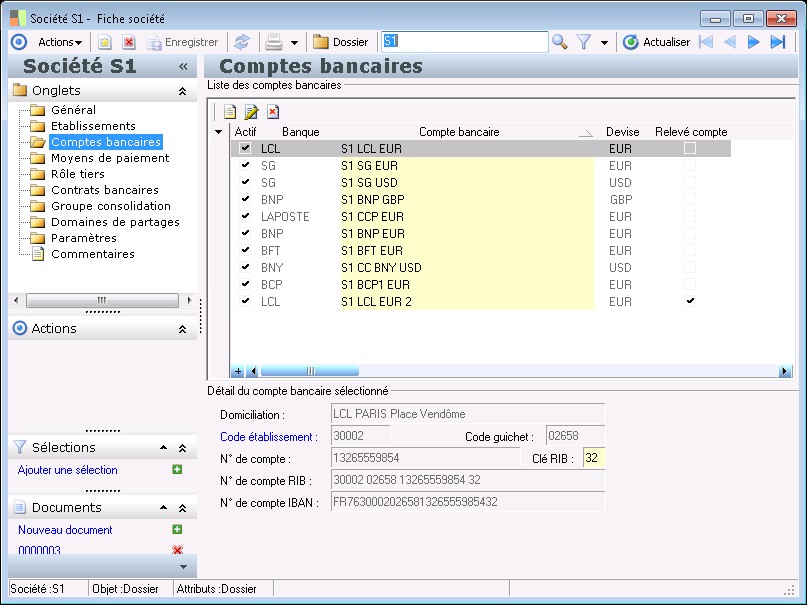Click the edit bank account pencil icon
Viewport: 807px width, 605px height.
252,111
